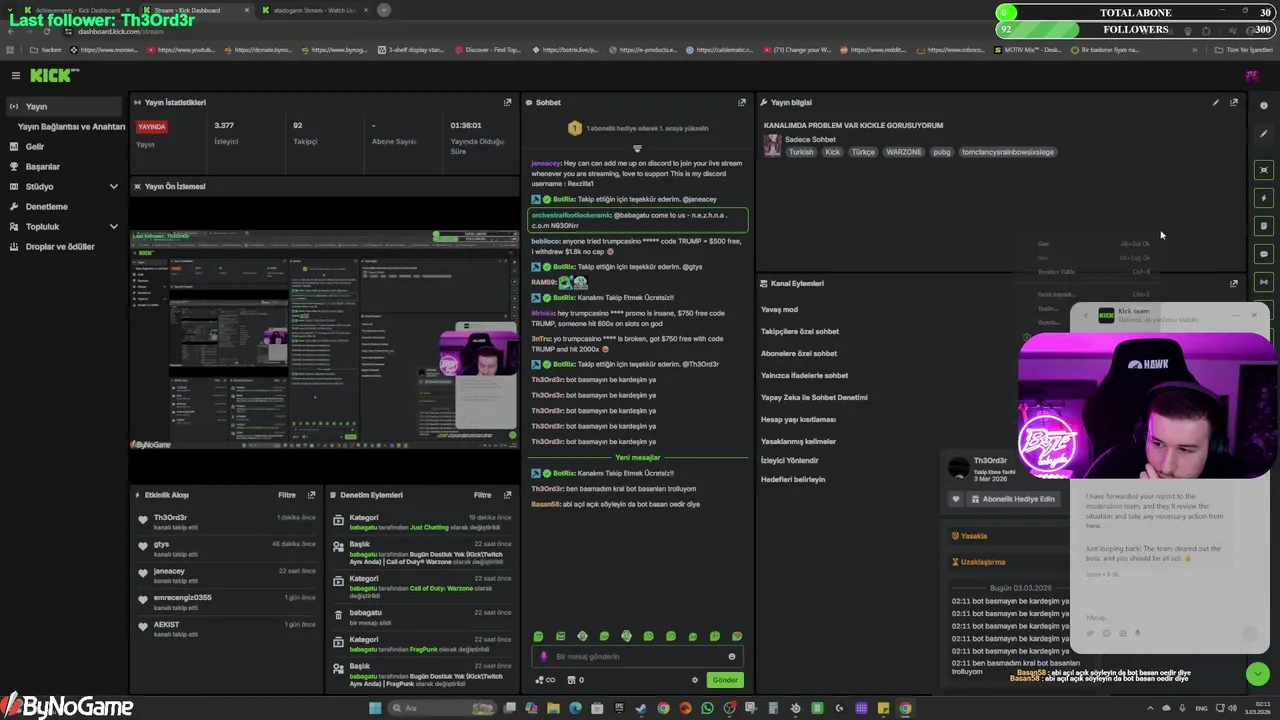The width and height of the screenshot is (1280, 720).
Task: Click the points infinity icon below chat
Action: pos(545,680)
